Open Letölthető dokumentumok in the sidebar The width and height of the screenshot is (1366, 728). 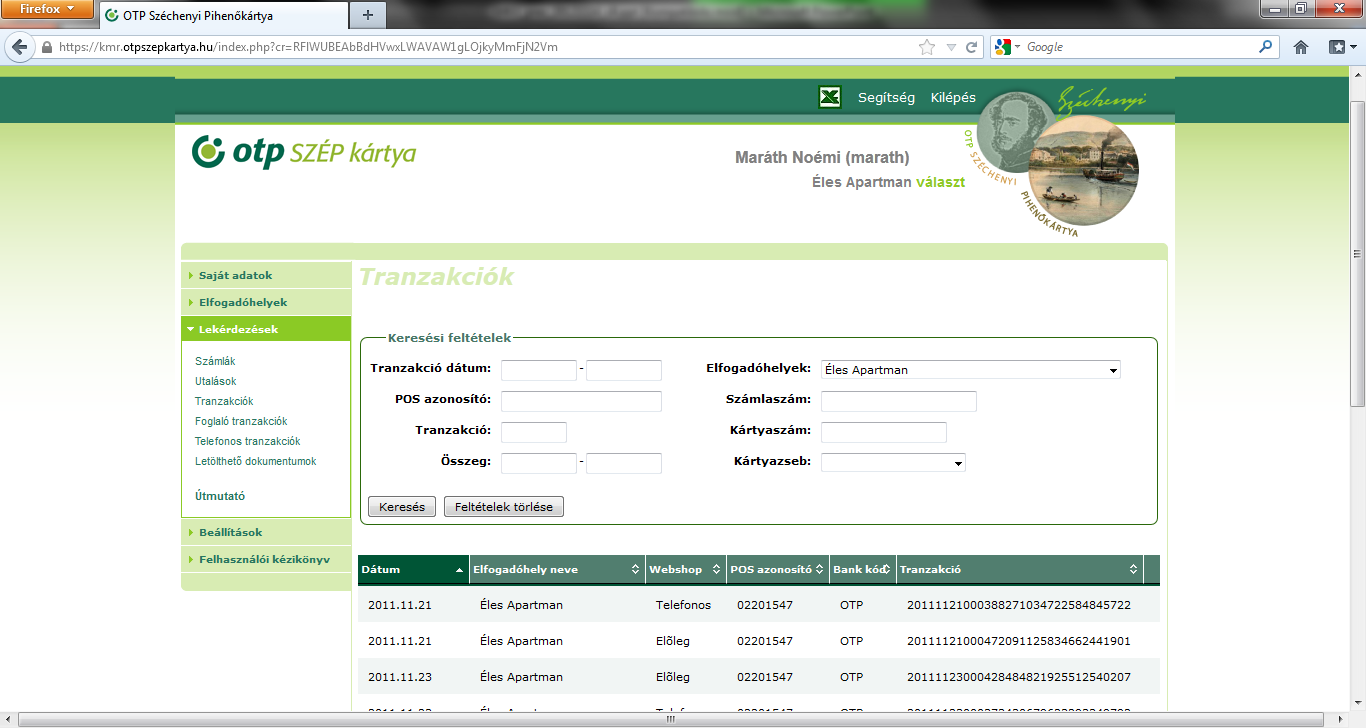click(x=256, y=461)
